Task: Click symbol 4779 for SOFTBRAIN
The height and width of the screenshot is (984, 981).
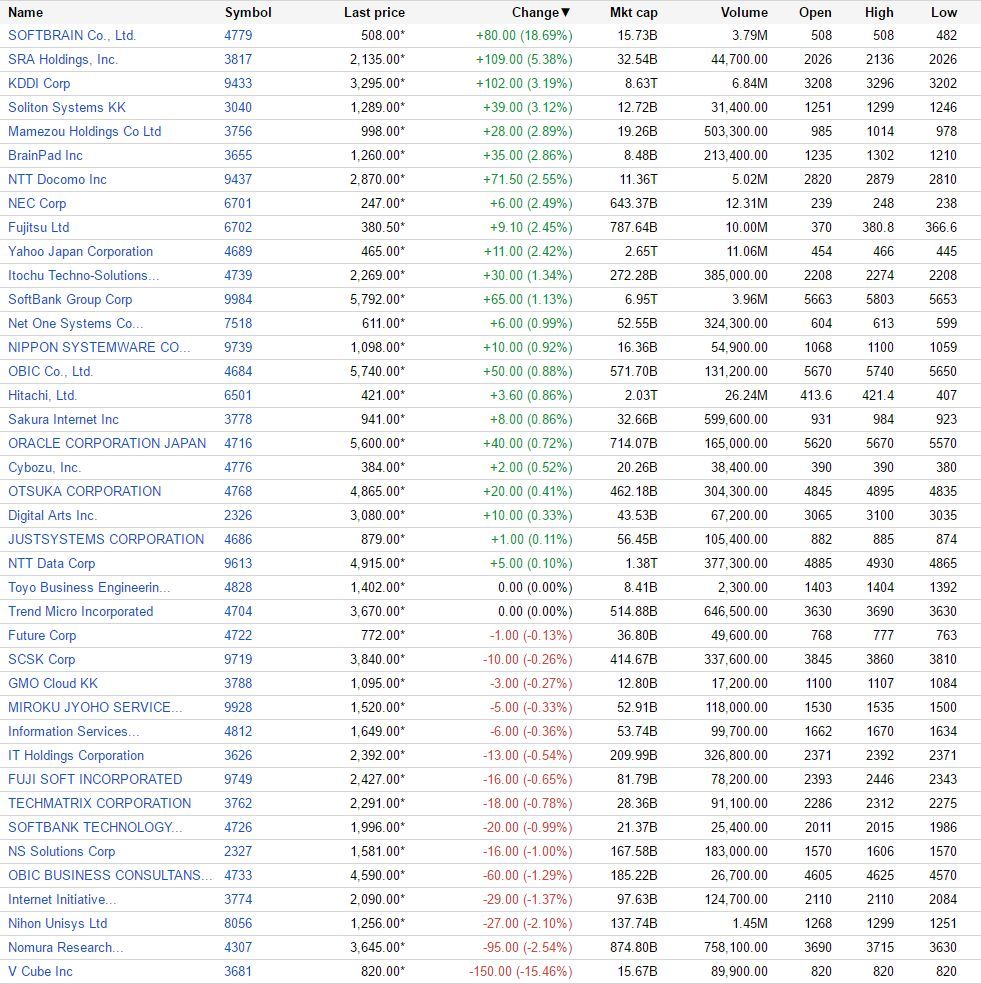Action: pyautogui.click(x=238, y=36)
